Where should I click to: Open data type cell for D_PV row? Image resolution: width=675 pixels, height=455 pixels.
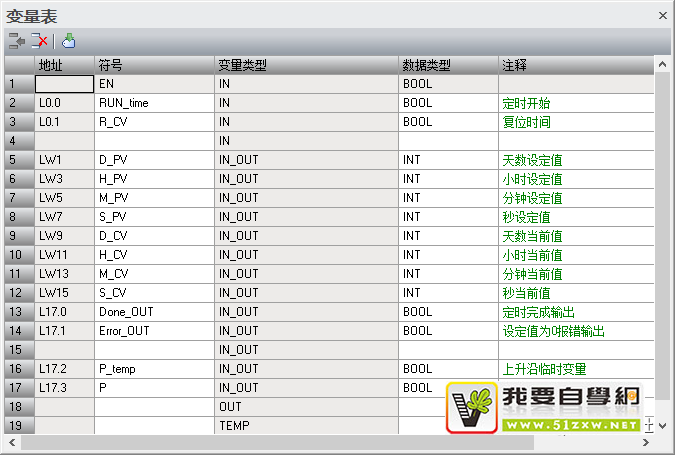click(x=448, y=160)
